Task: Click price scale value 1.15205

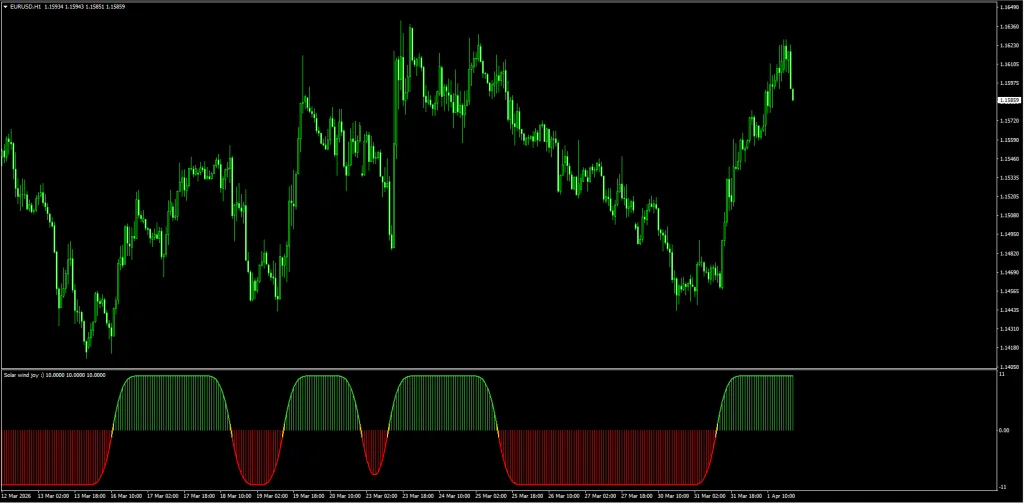Action: pyautogui.click(x=1009, y=197)
